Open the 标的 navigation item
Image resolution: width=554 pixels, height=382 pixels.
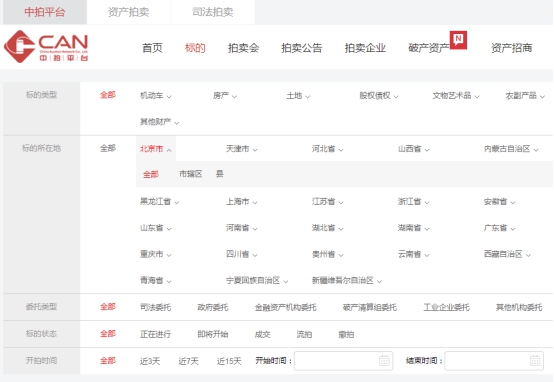[195, 48]
